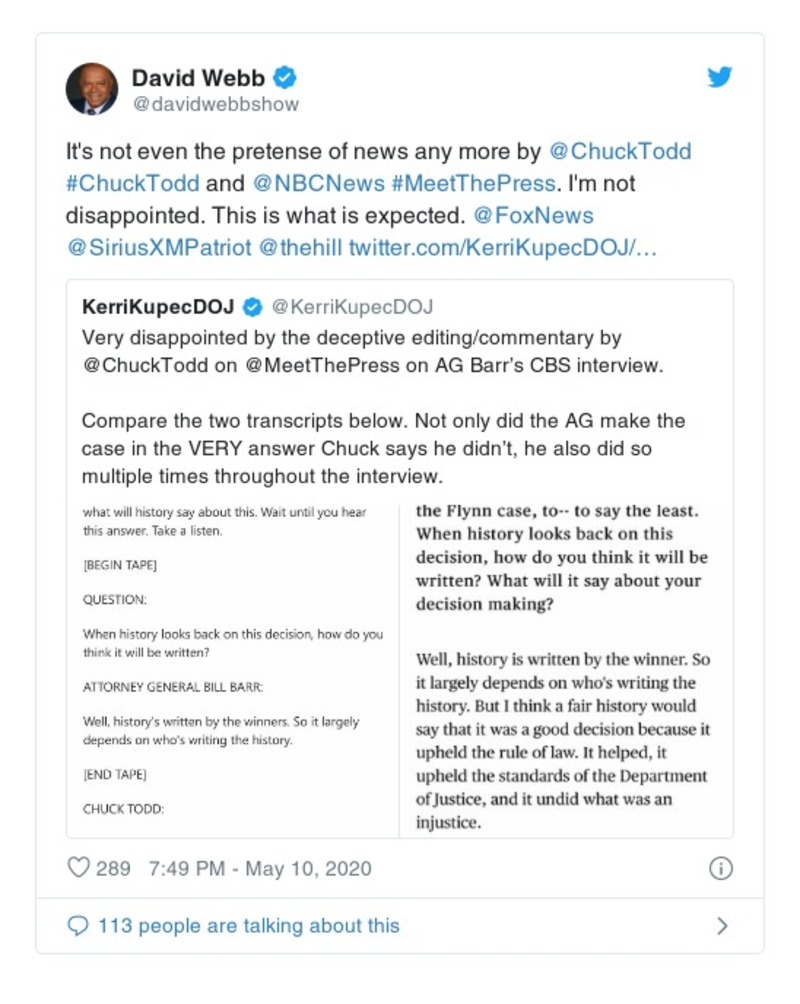Click the Twitter bird logo

point(720,77)
